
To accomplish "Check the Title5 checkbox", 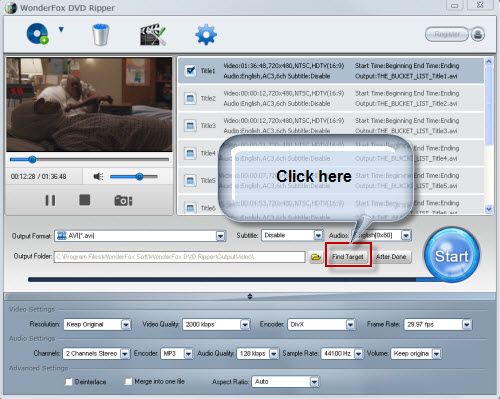I will coord(190,180).
